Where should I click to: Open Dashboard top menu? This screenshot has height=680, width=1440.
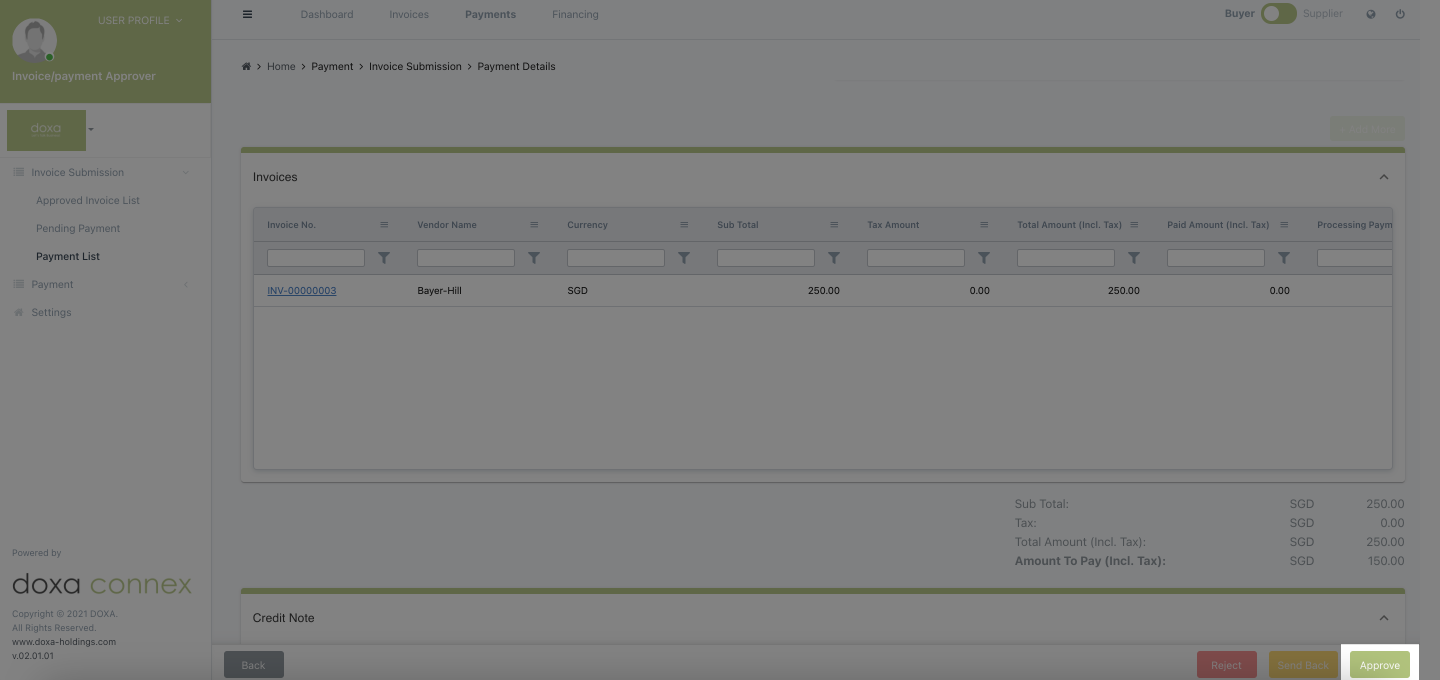click(x=327, y=14)
